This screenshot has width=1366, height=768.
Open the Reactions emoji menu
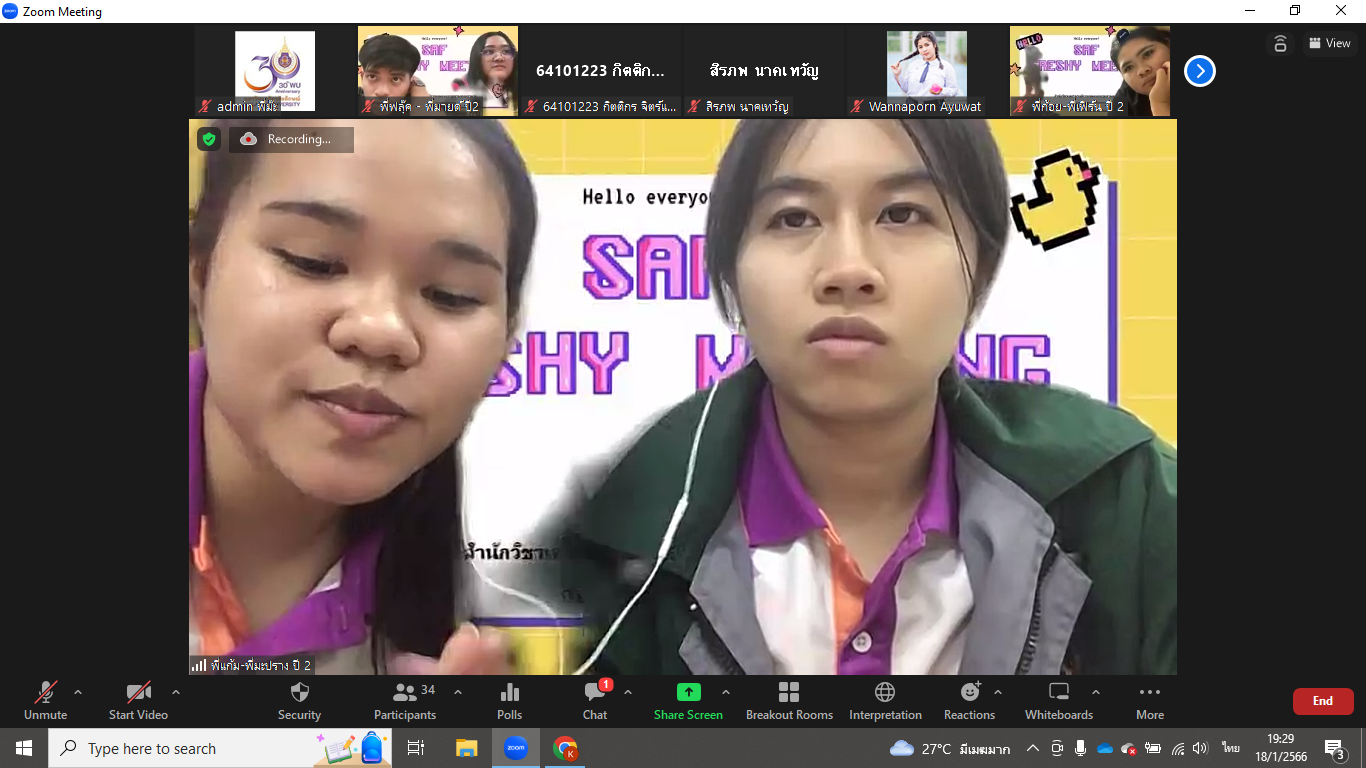coord(969,700)
